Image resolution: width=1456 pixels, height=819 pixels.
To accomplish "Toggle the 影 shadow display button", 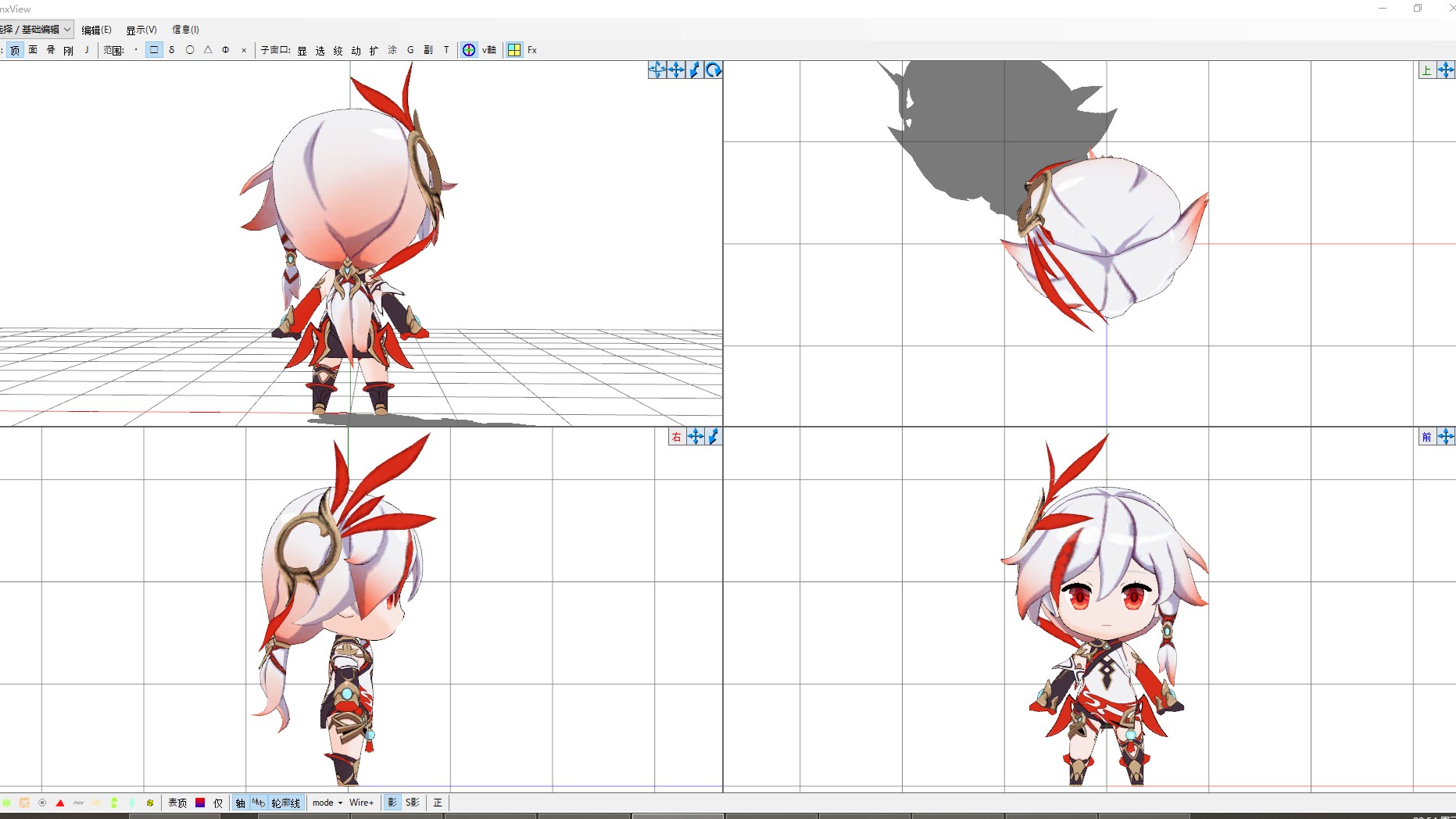I will pyautogui.click(x=392, y=803).
